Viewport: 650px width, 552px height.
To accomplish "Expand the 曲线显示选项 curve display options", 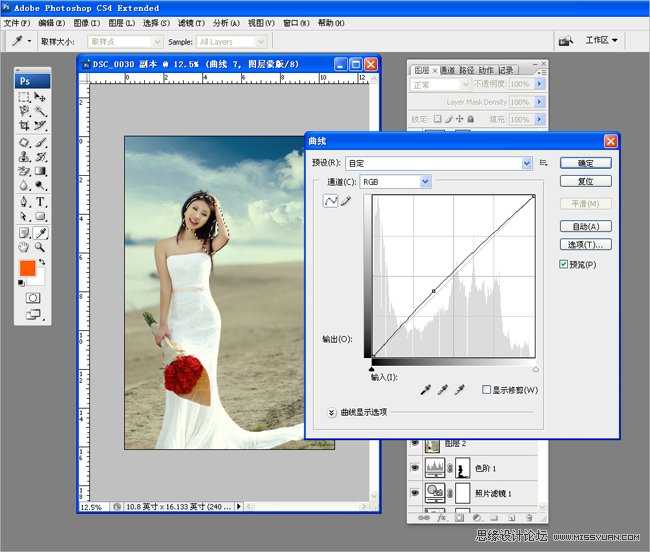I will (332, 412).
